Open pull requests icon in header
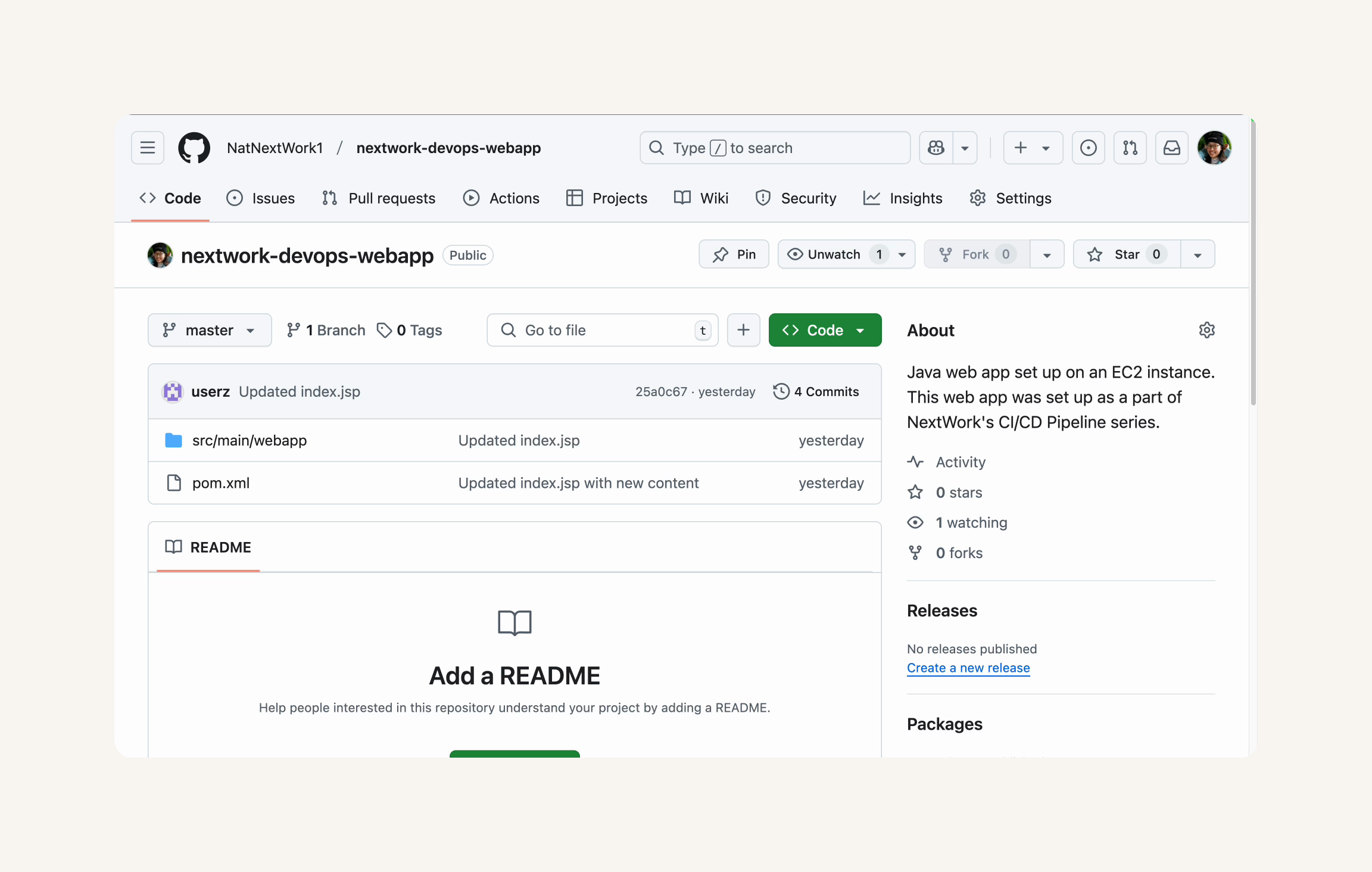Image resolution: width=1372 pixels, height=872 pixels. tap(1130, 148)
